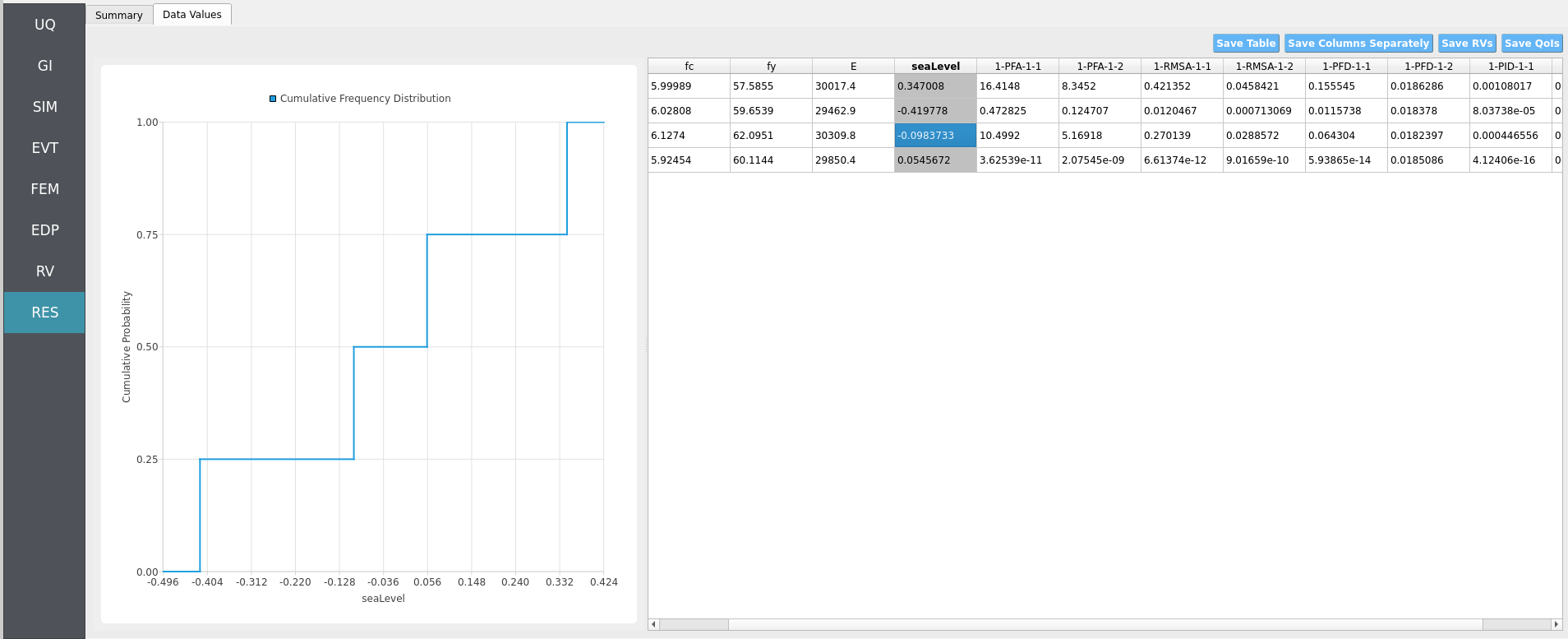This screenshot has width=1568, height=639.
Task: Select cell with value 8.03738e-05
Action: coord(1510,111)
